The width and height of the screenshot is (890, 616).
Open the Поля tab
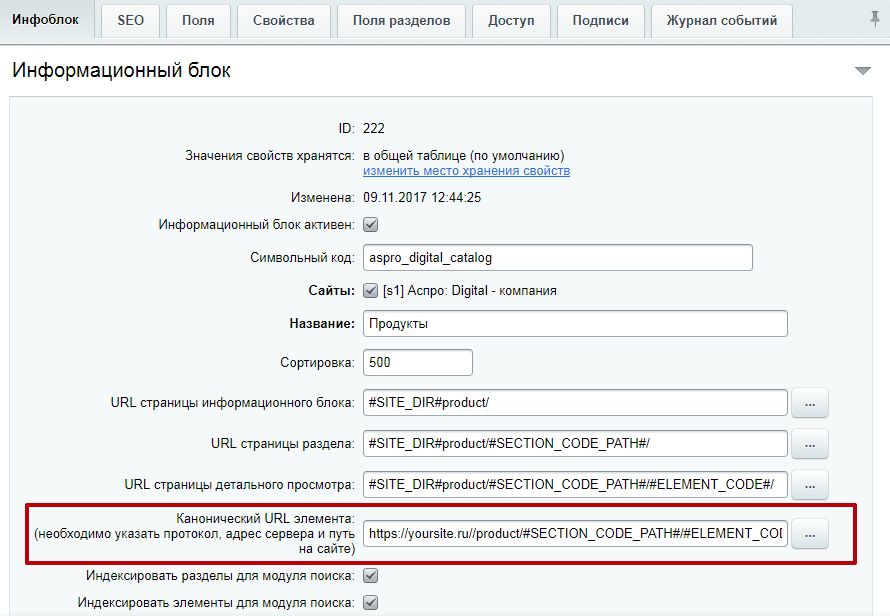pos(198,20)
